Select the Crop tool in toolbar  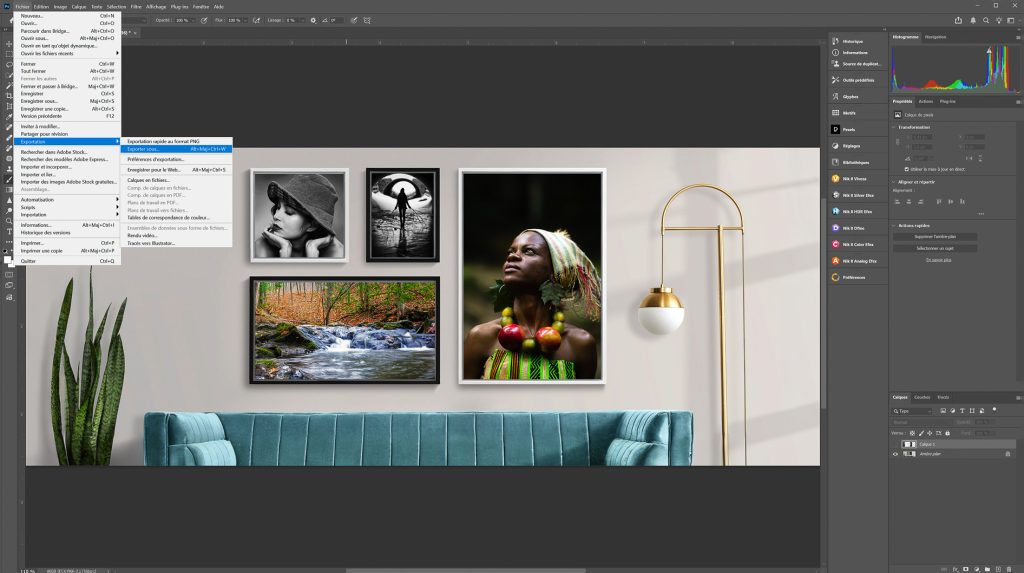(9, 95)
